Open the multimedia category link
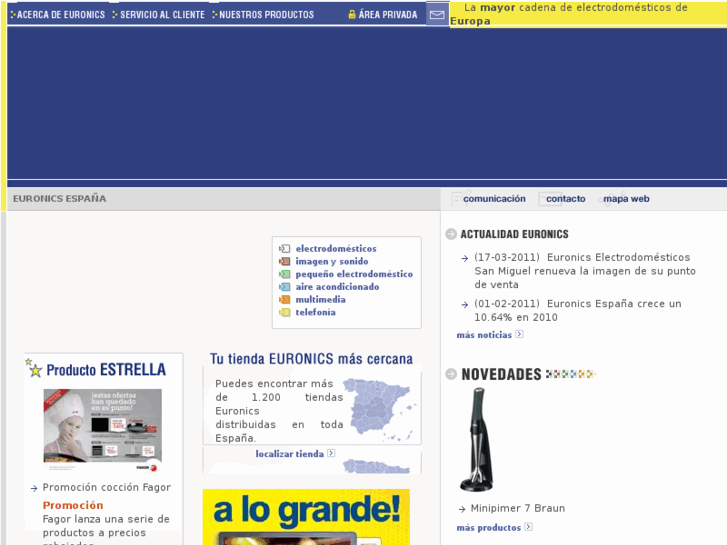Viewport: 727px width, 545px height. click(320, 300)
